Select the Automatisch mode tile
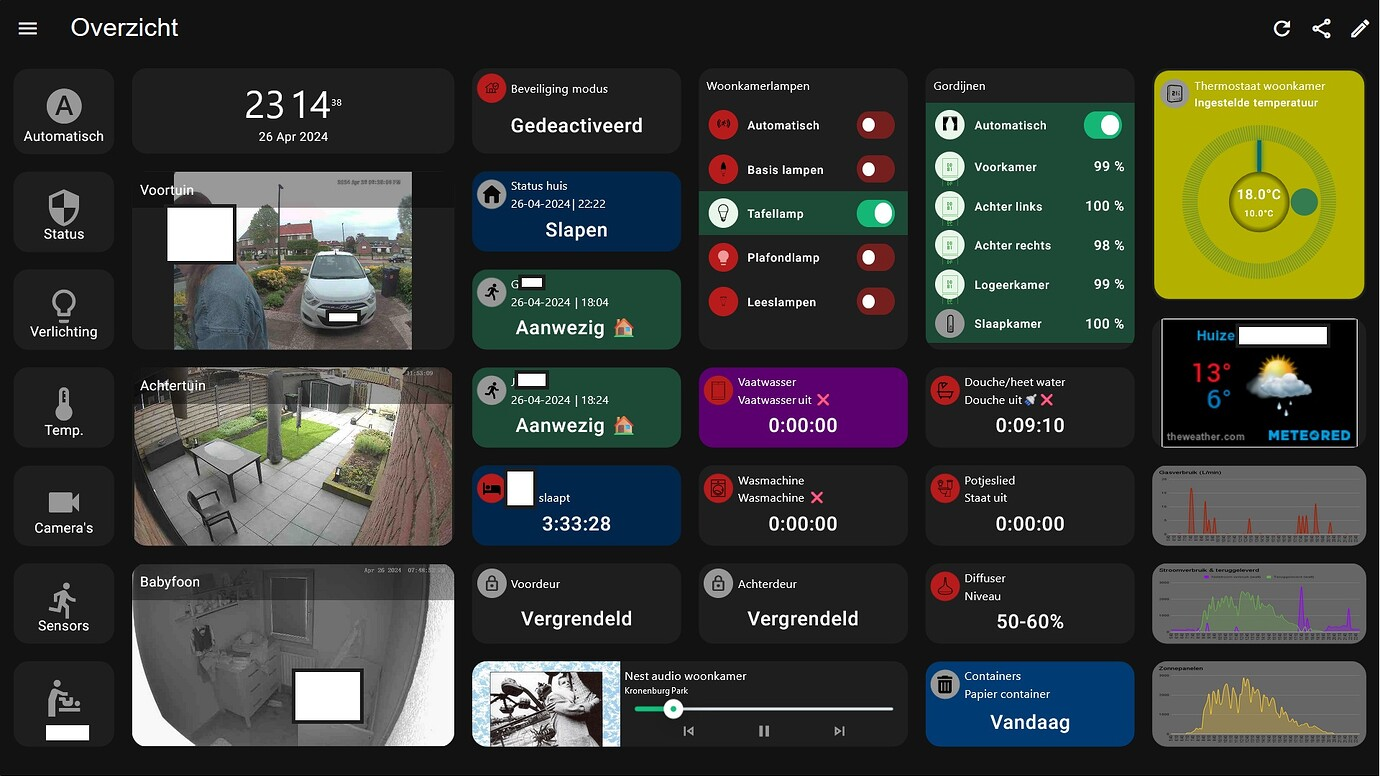The height and width of the screenshot is (776, 1380). point(64,113)
